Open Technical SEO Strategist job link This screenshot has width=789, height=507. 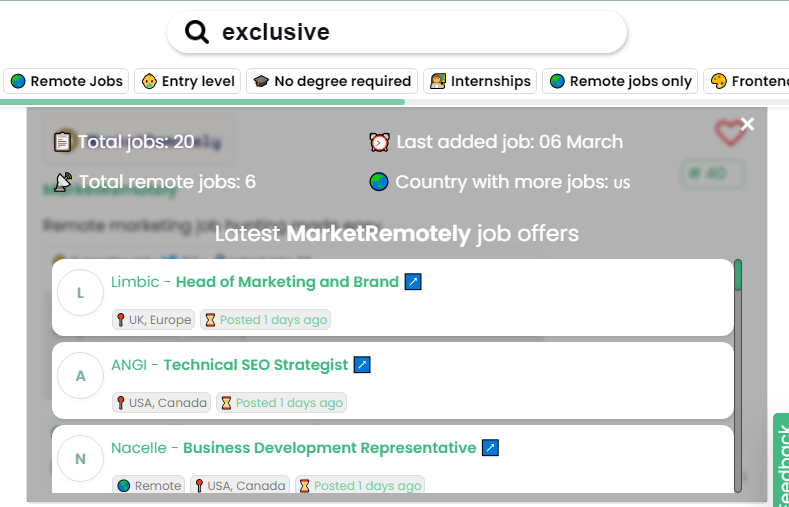pos(255,365)
